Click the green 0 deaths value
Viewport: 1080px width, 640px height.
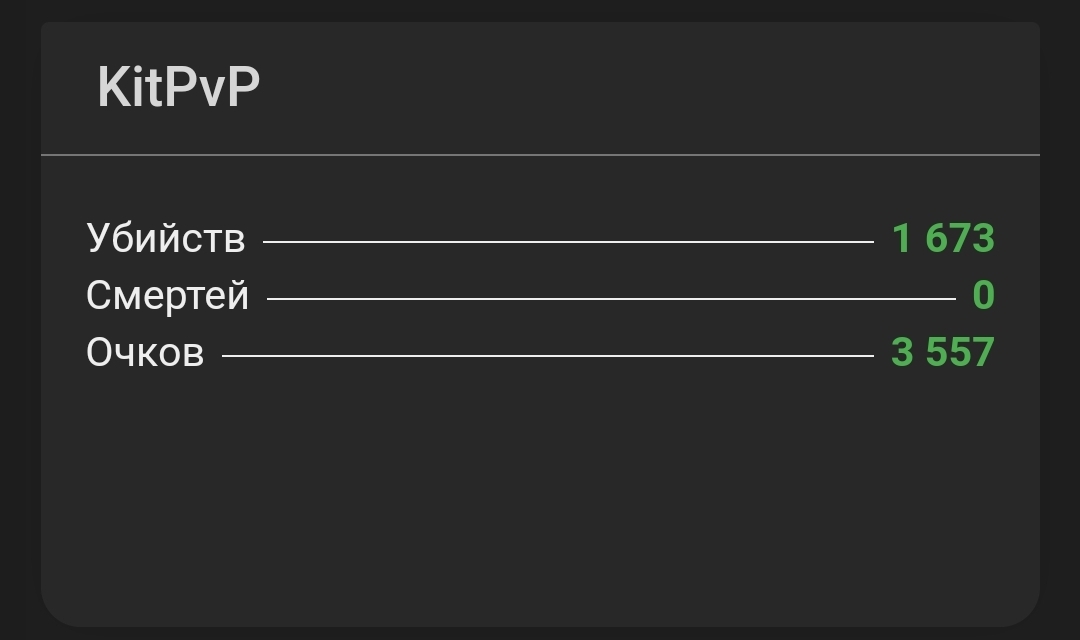(x=983, y=296)
